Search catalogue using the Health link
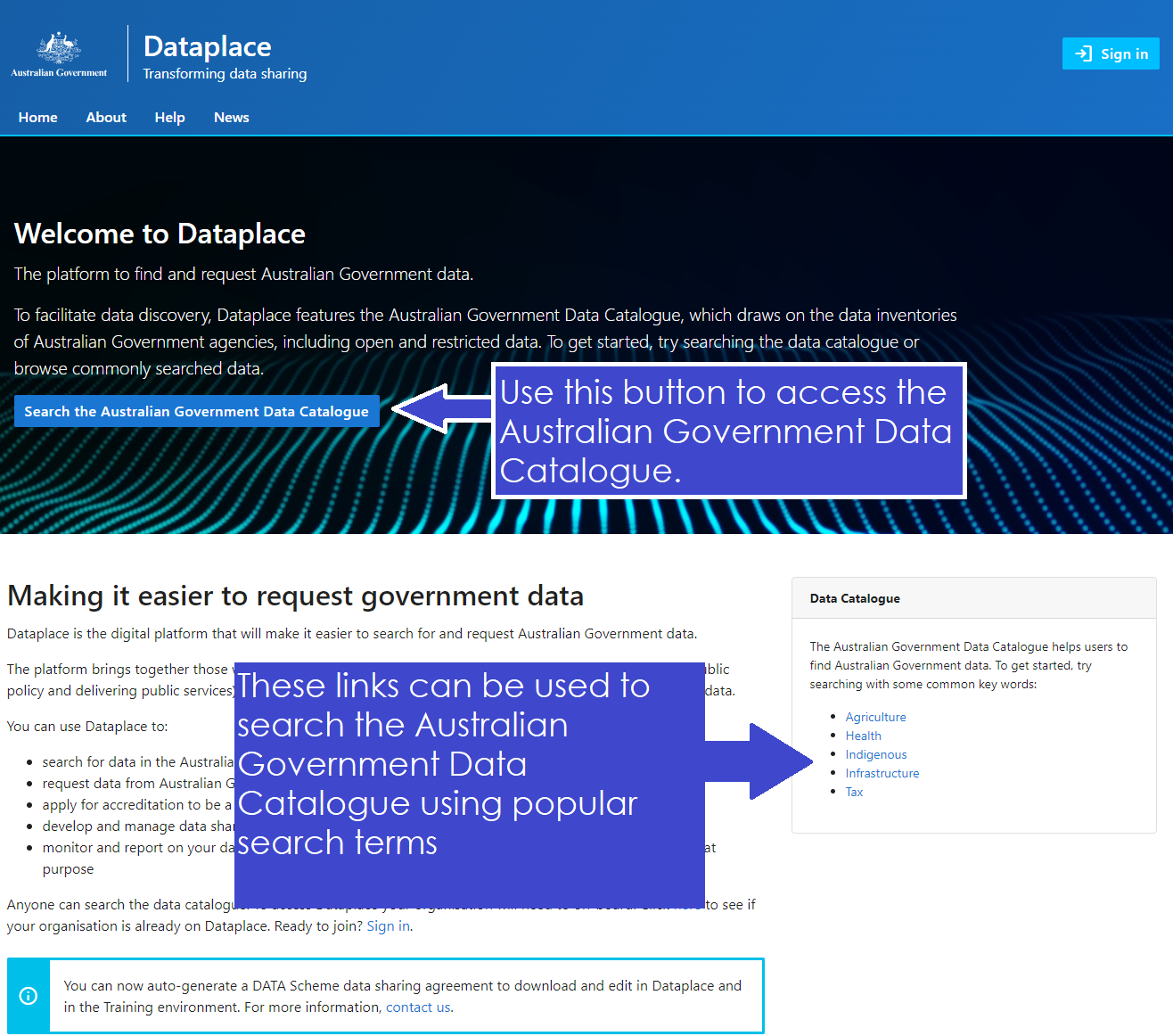This screenshot has height=1036, width=1173. [x=863, y=736]
